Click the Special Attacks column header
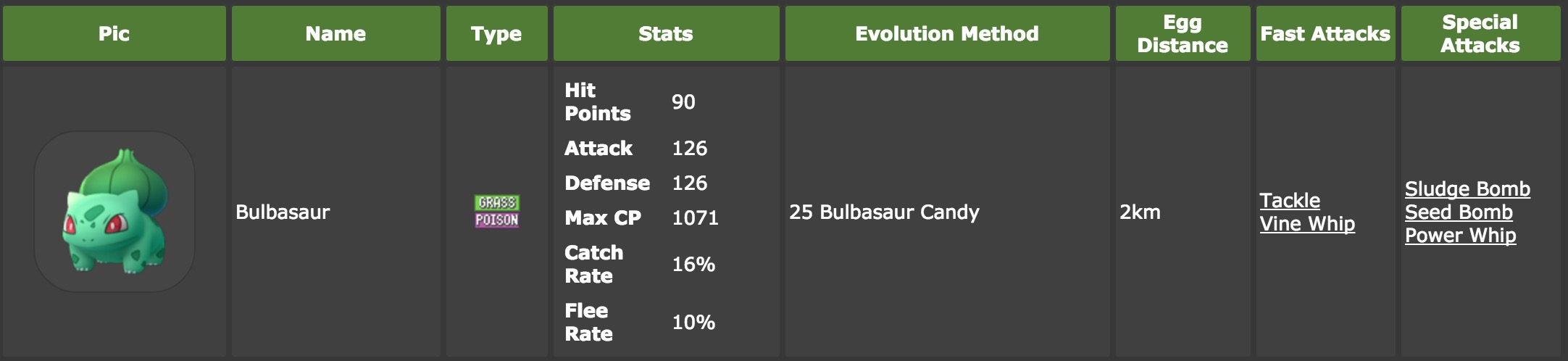The height and width of the screenshot is (361, 1568). coord(1481,33)
